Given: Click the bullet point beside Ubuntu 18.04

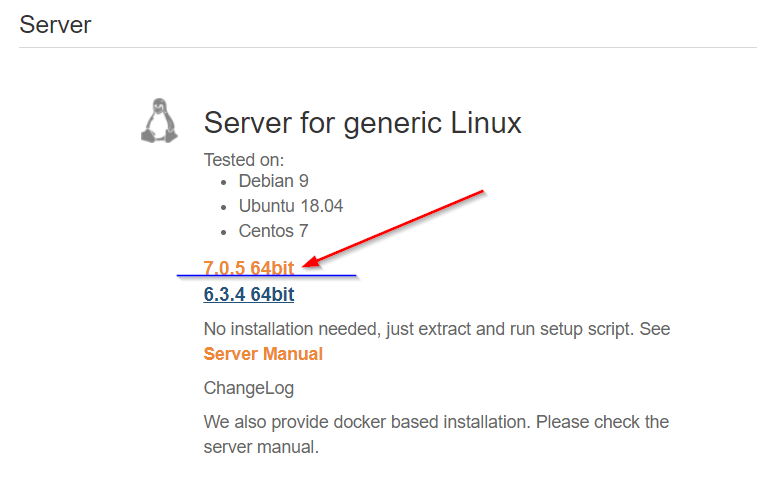Looking at the screenshot, I should (223, 207).
